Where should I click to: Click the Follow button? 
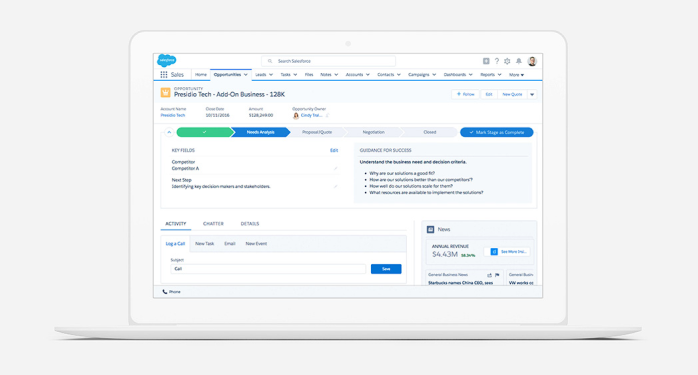pyautogui.click(x=466, y=94)
